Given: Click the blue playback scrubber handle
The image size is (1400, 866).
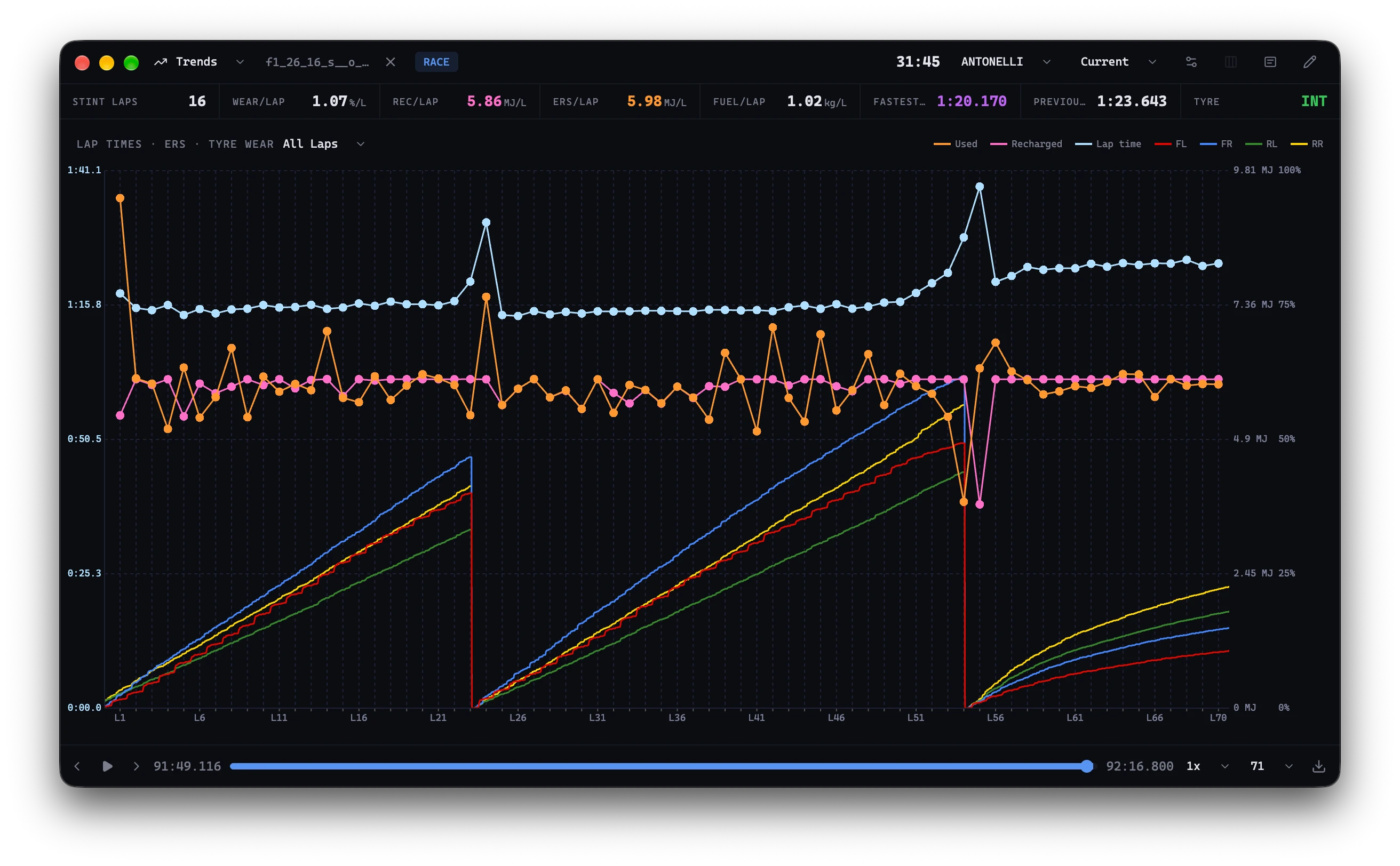Looking at the screenshot, I should (x=1086, y=766).
